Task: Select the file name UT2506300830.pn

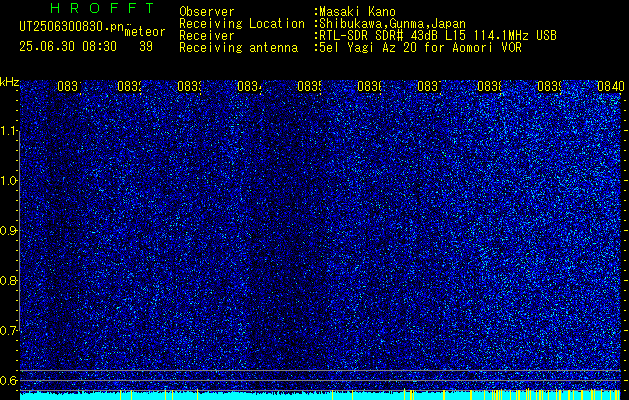Action: (72, 27)
